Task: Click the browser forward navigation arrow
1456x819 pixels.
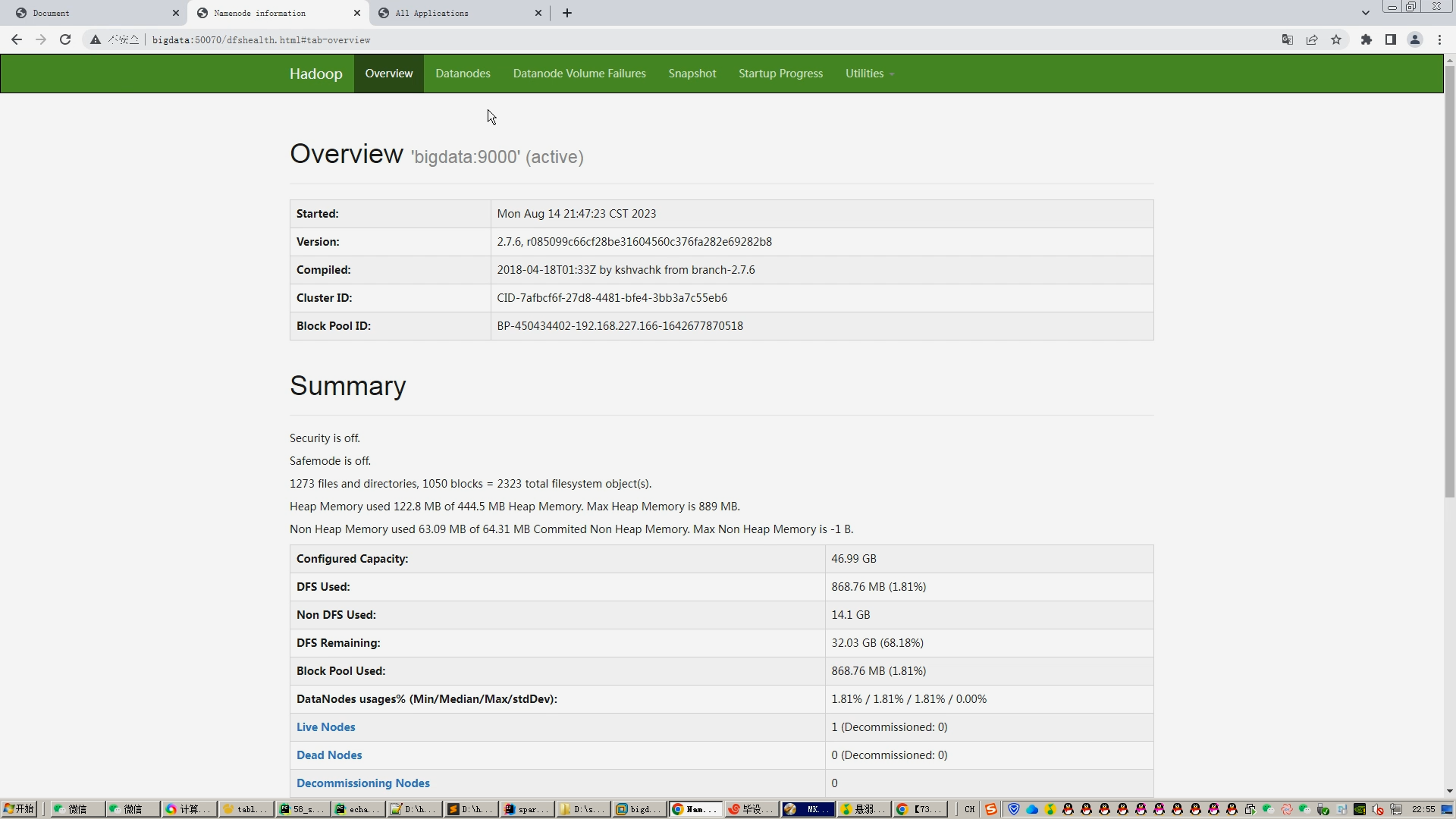Action: coord(40,40)
